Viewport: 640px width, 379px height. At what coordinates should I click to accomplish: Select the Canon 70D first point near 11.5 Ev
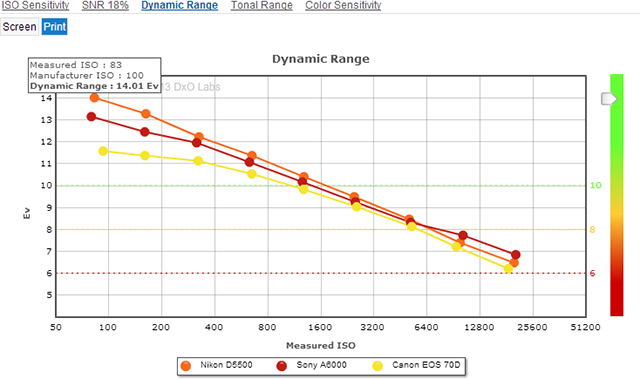[x=103, y=151]
